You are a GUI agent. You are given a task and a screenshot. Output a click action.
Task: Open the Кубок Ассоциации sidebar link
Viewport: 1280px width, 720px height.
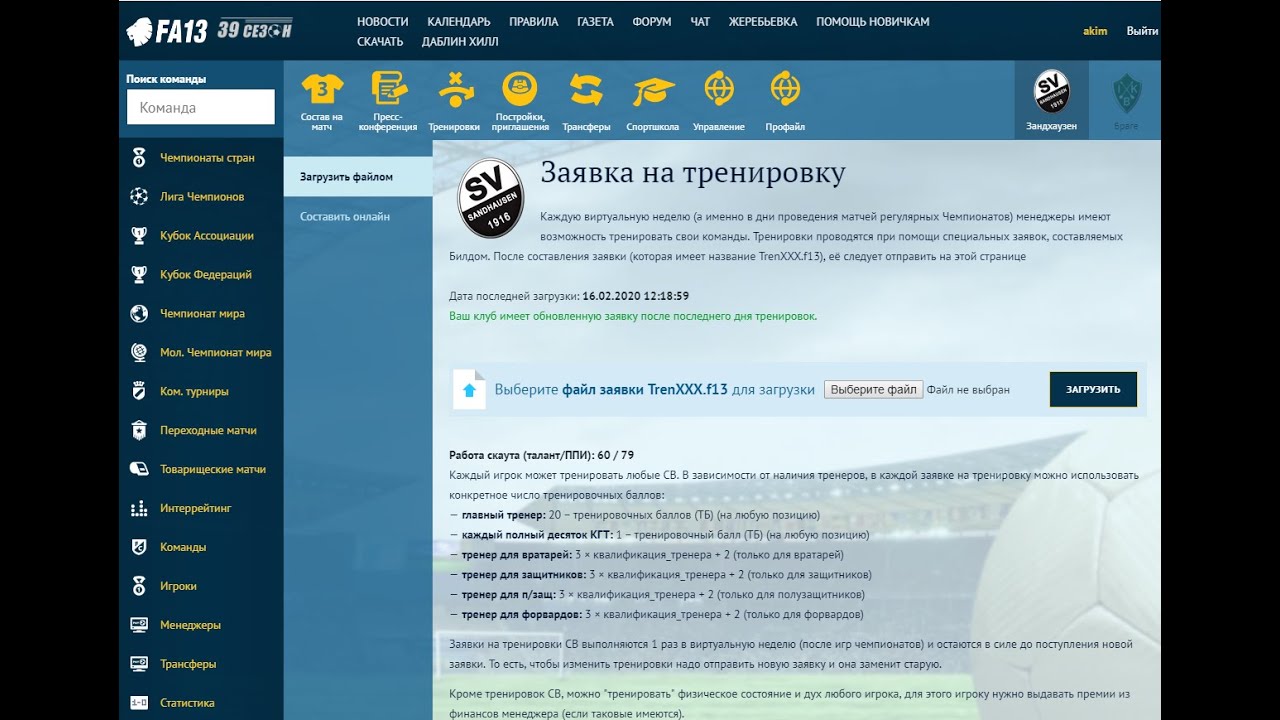(207, 236)
